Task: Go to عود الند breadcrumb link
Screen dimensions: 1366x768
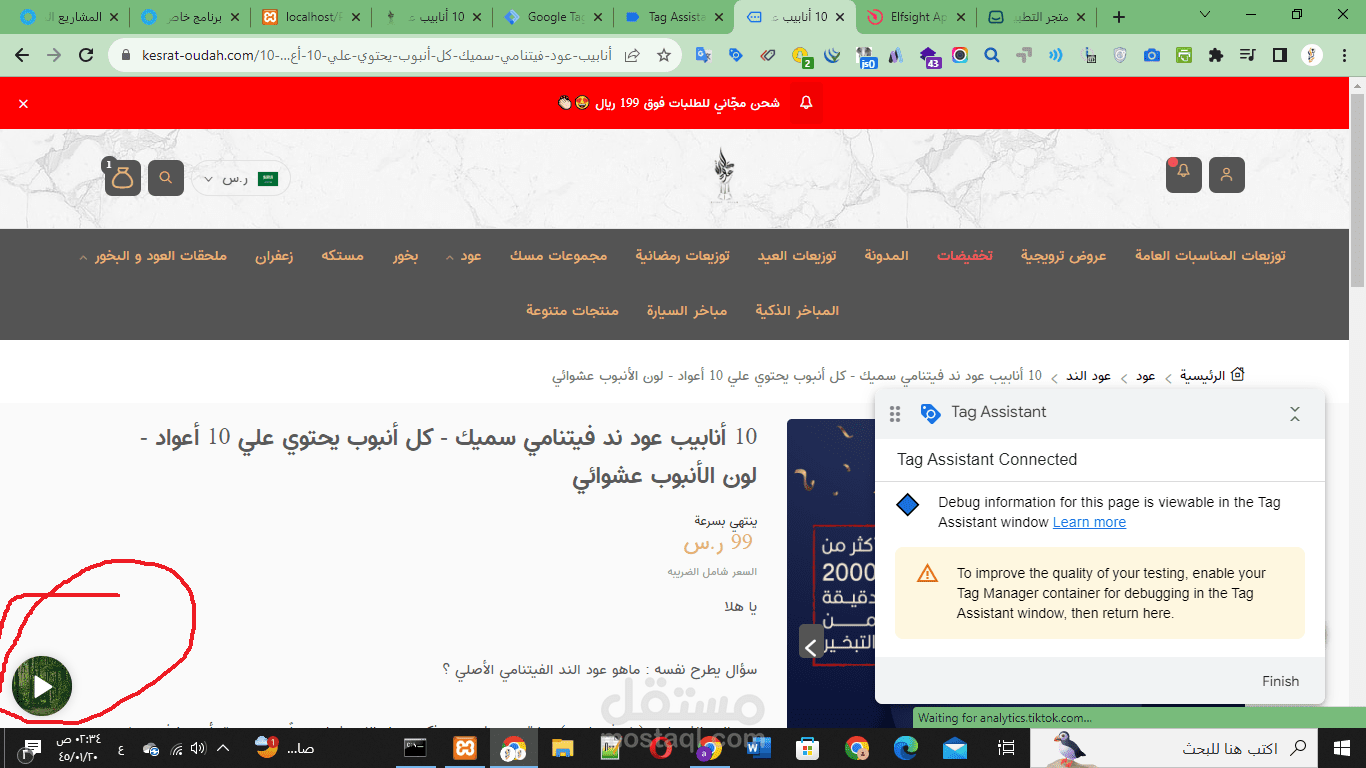Action: coord(1089,376)
